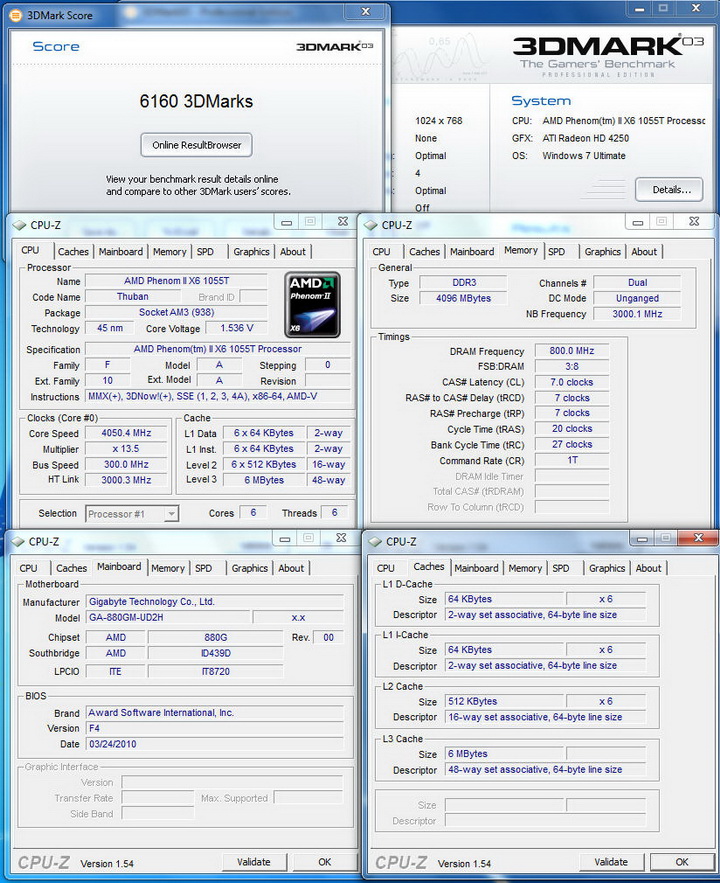Click CPU-Z title icon in Memory tab window
Screen dimensions: 720x883
[x=370, y=225]
